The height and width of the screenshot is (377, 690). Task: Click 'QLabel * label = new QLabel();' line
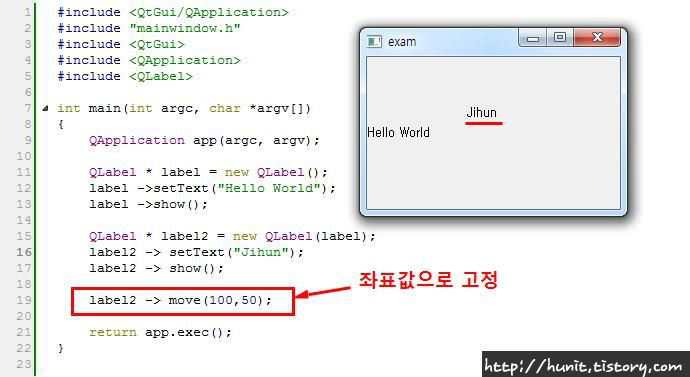pyautogui.click(x=209, y=172)
